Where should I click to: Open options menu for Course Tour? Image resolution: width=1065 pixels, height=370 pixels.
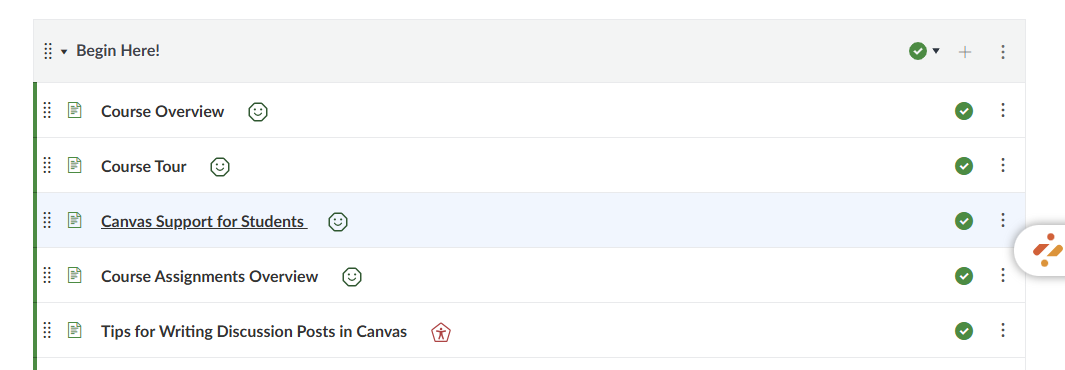(x=1003, y=165)
